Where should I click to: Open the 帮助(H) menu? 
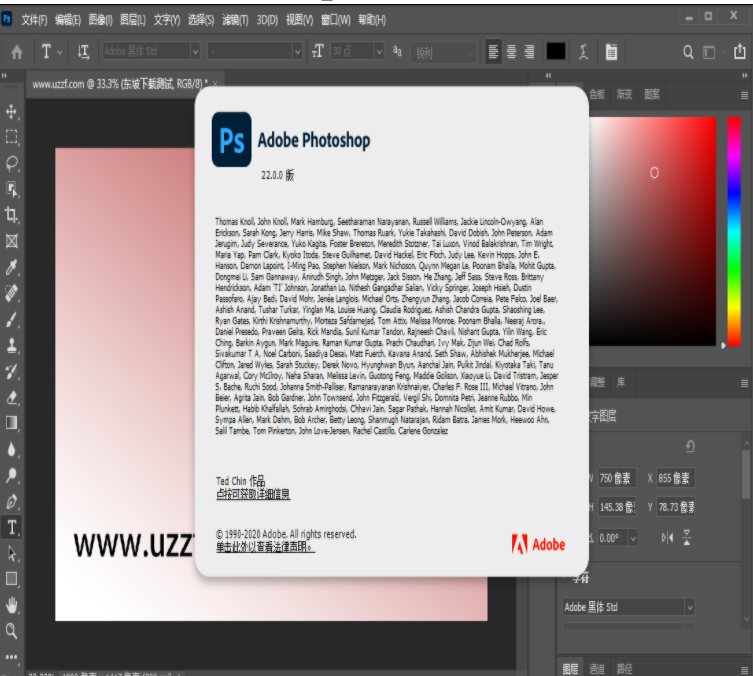point(372,20)
